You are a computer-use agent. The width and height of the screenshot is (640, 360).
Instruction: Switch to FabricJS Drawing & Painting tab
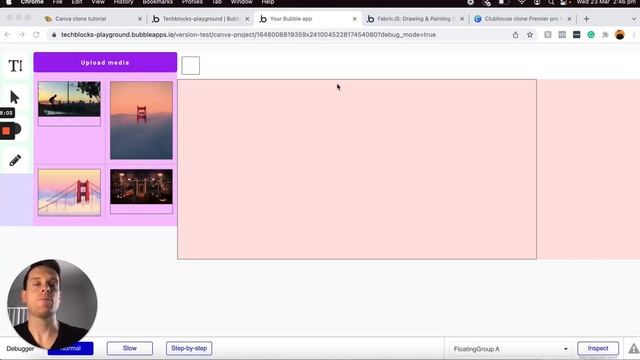point(416,19)
